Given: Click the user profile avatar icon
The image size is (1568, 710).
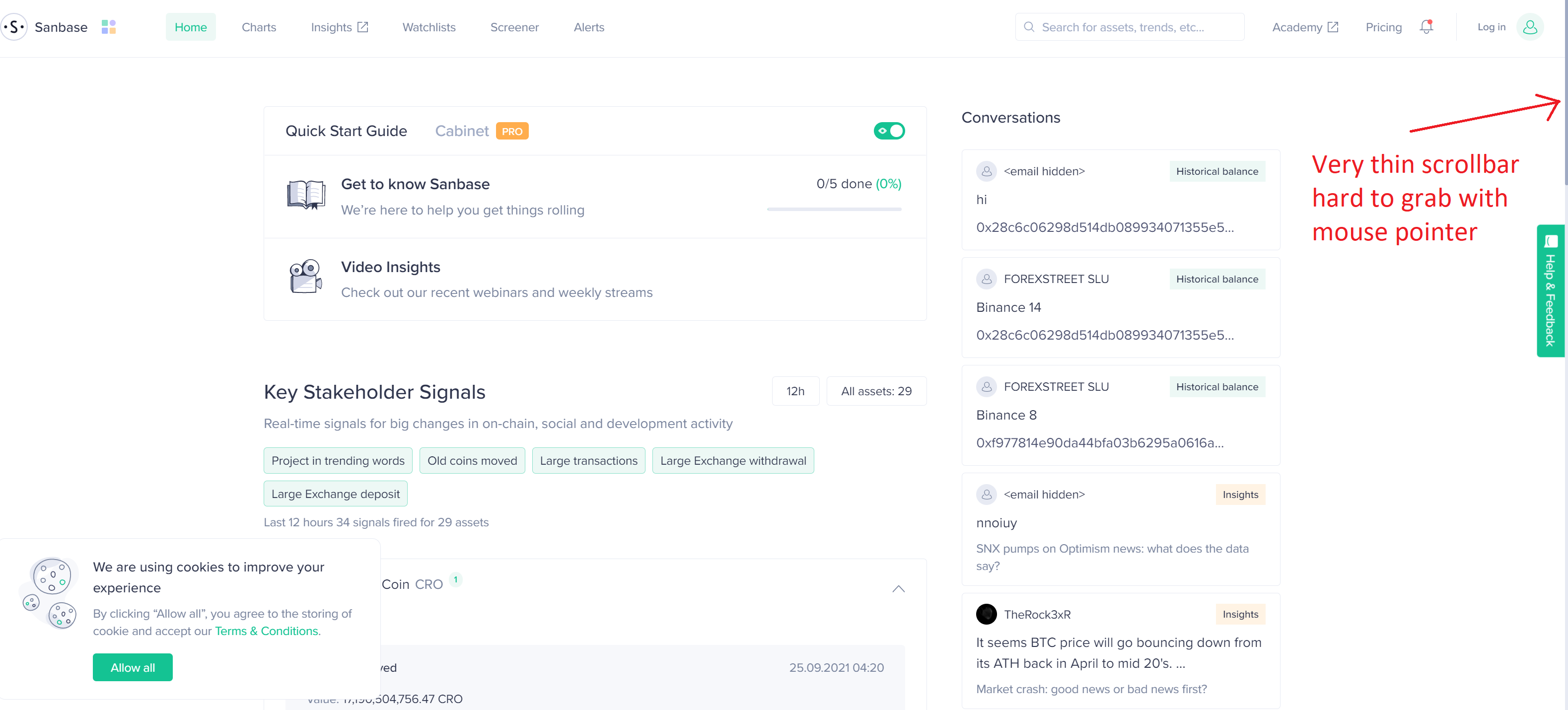Looking at the screenshot, I should (x=1530, y=27).
